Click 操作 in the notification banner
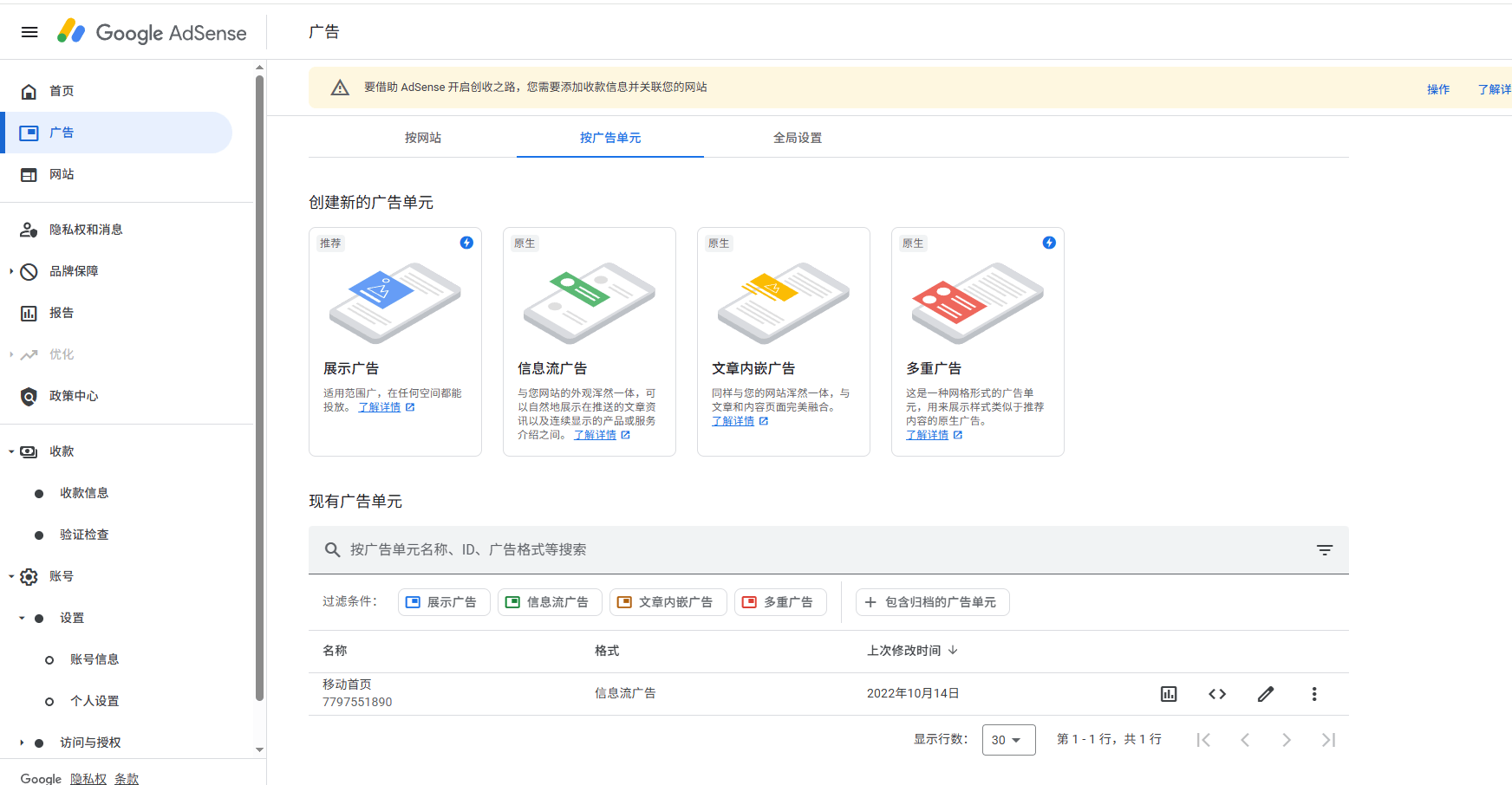 click(x=1438, y=89)
